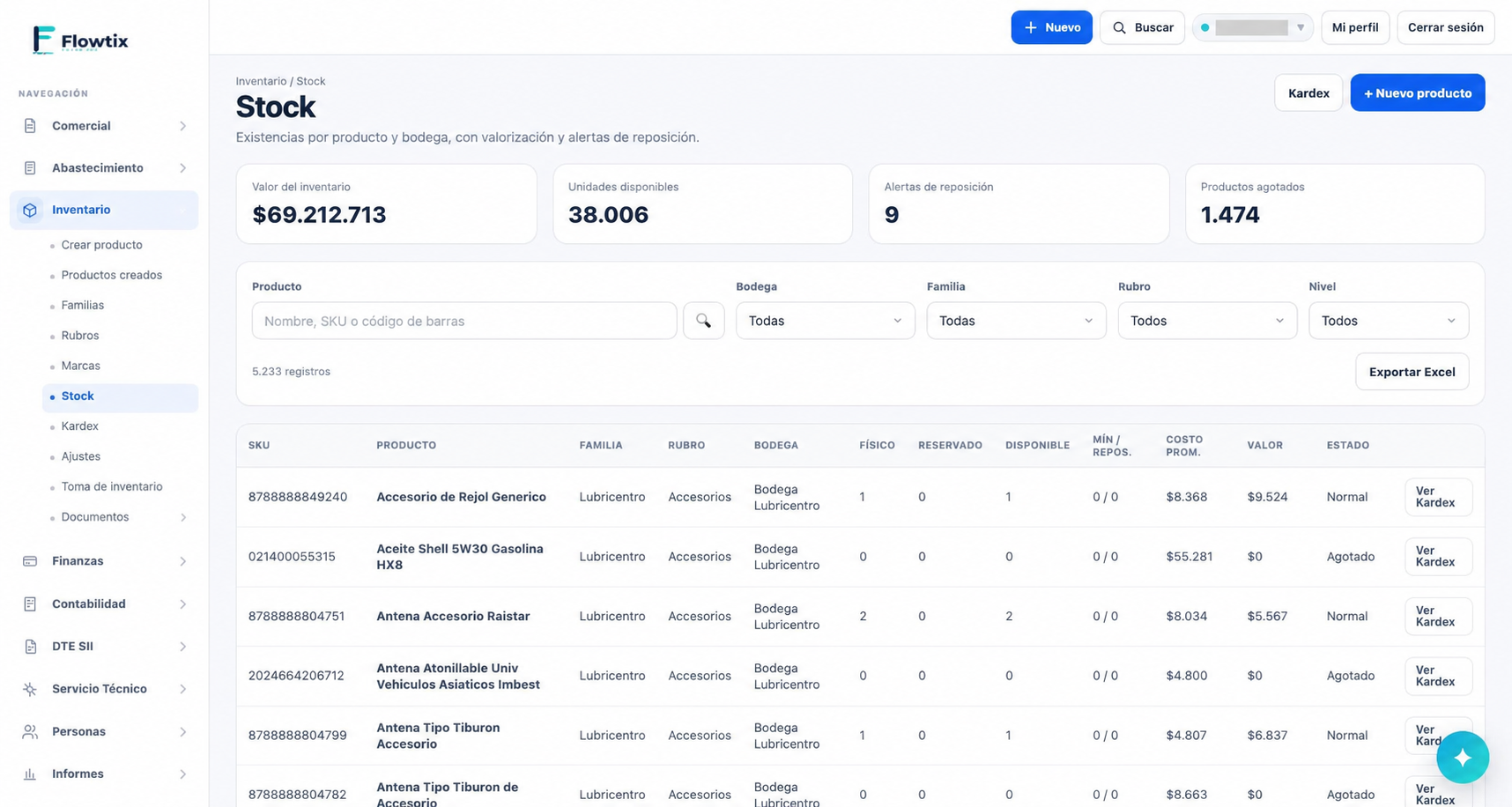1512x807 pixels.
Task: Open the Nivel filter dropdown
Action: pyautogui.click(x=1389, y=321)
